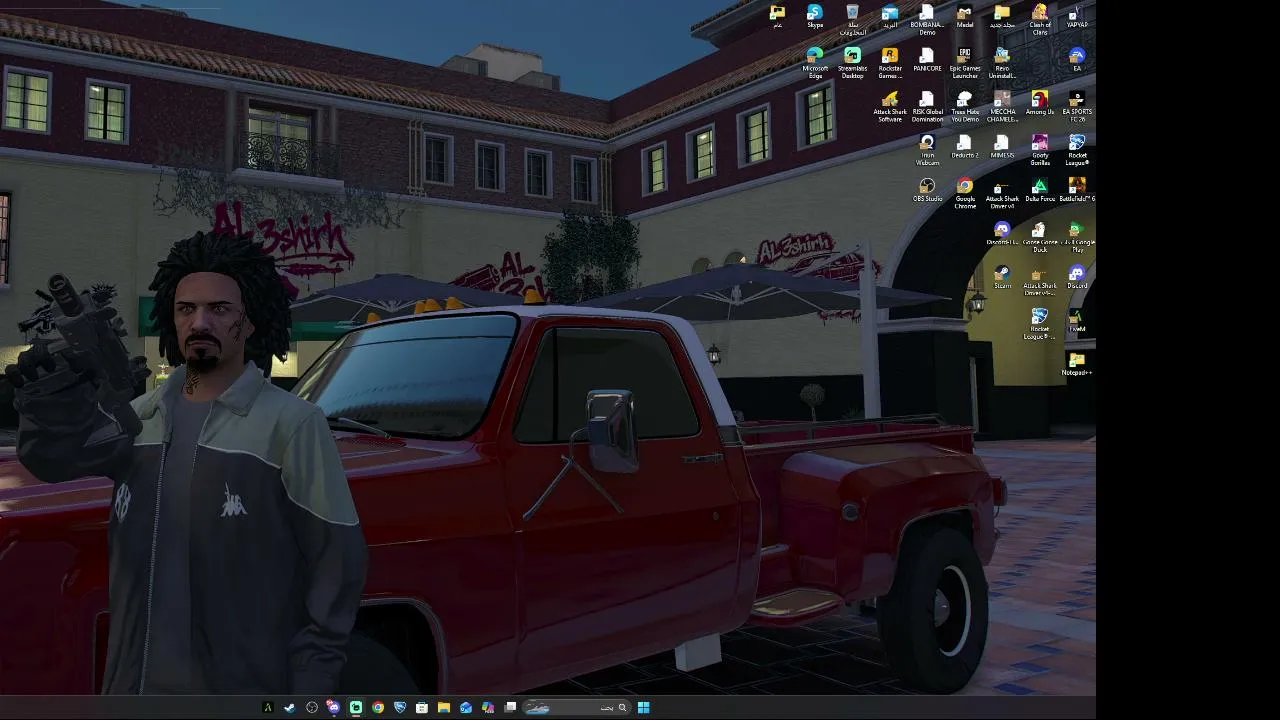Image resolution: width=1280 pixels, height=720 pixels.
Task: Open EA SPORTS FC 26 shortcut
Action: pos(1077,107)
